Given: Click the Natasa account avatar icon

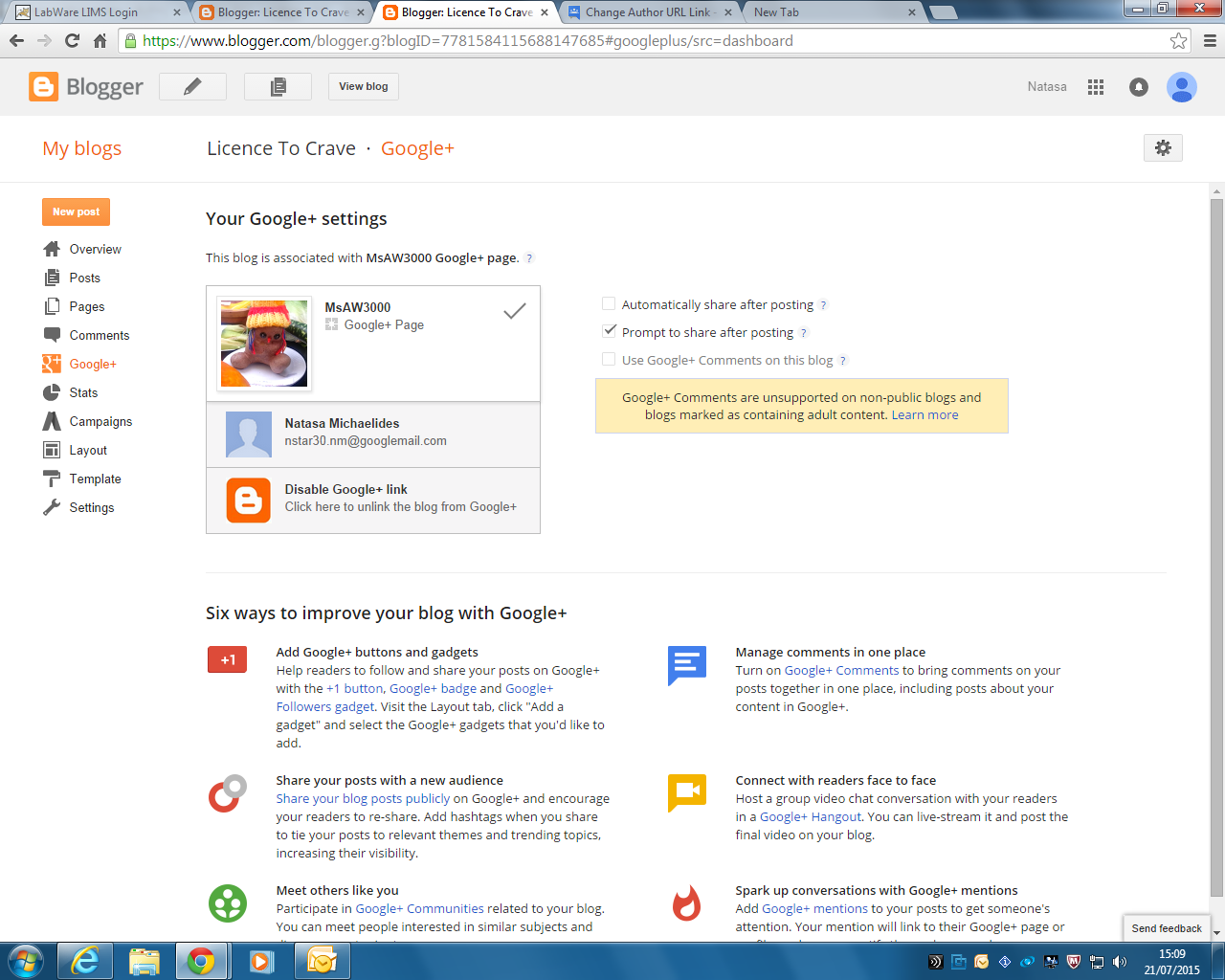Looking at the screenshot, I should coord(1182,86).
